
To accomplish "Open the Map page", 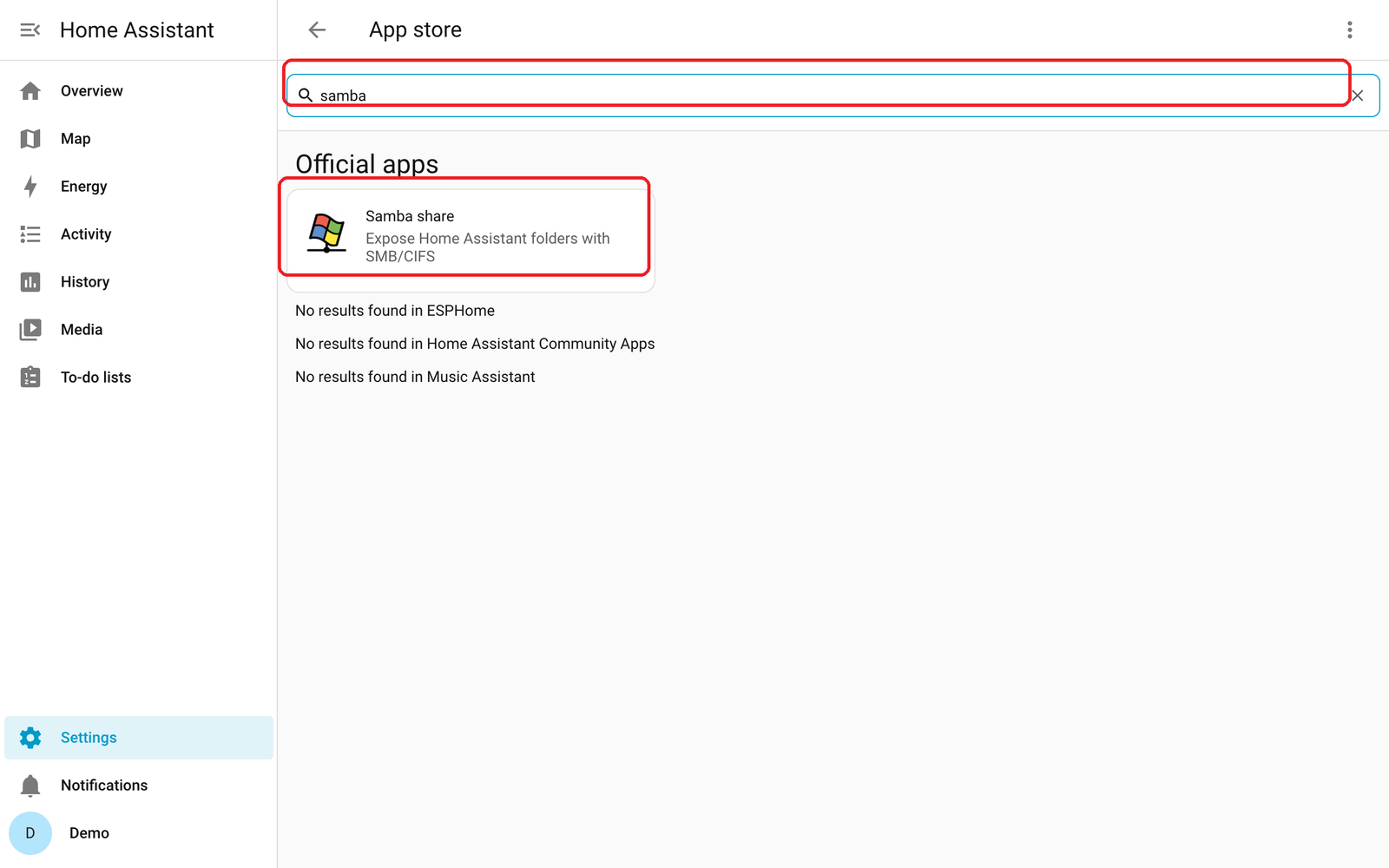I will 139,139.
